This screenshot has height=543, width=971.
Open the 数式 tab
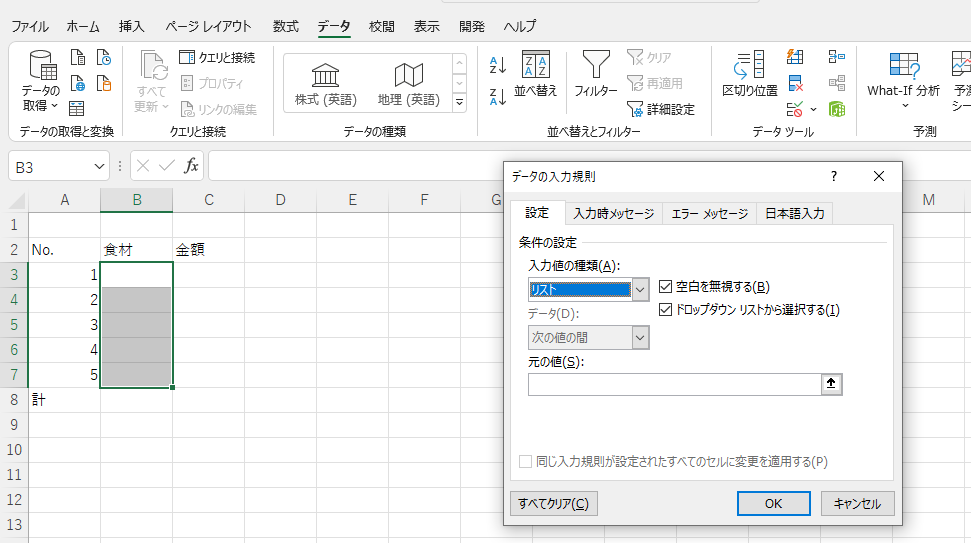point(285,26)
